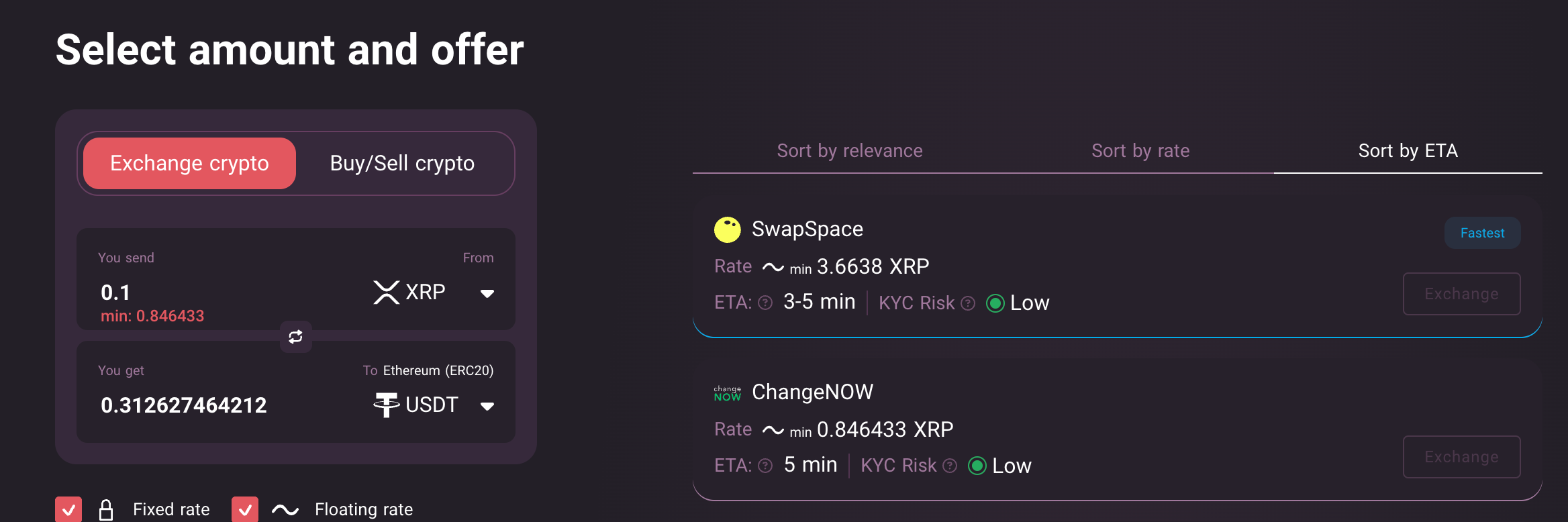The image size is (1568, 522).
Task: Click Exchange button for ChangeNOW offer
Action: pos(1461,457)
